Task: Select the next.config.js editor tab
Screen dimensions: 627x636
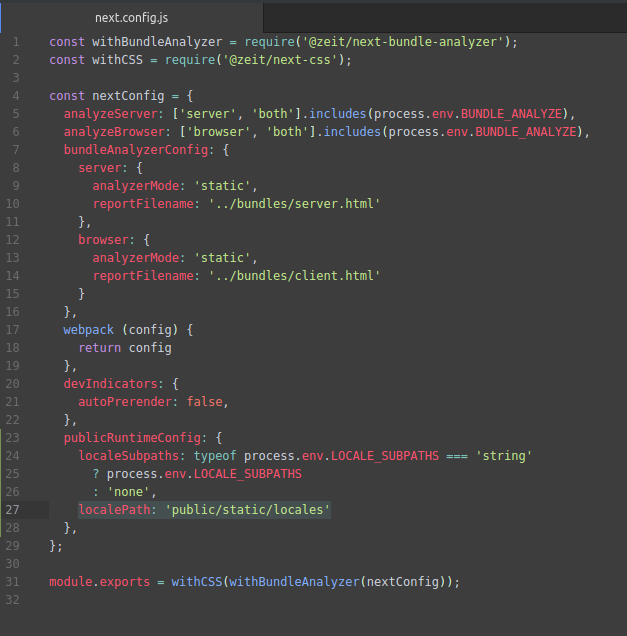Action: pyautogui.click(x=131, y=18)
